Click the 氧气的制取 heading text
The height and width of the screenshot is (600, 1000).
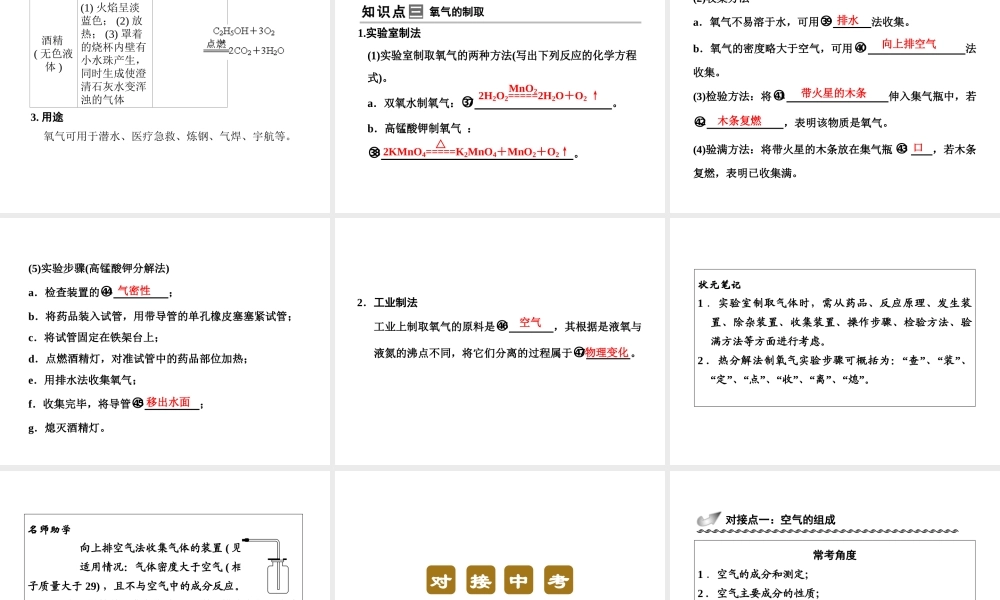pos(457,11)
